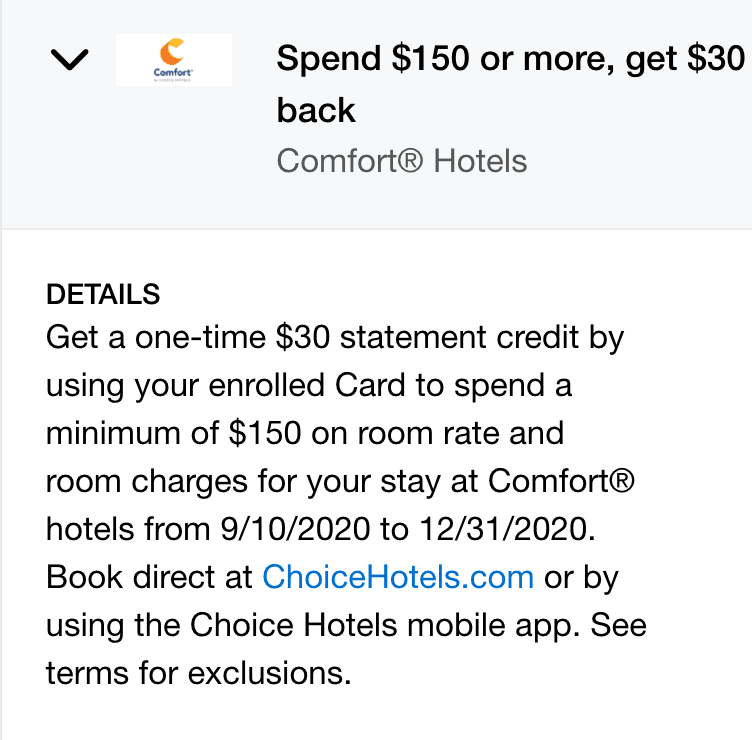Click the Comfort hotels logo image
752x740 pixels.
tap(174, 60)
